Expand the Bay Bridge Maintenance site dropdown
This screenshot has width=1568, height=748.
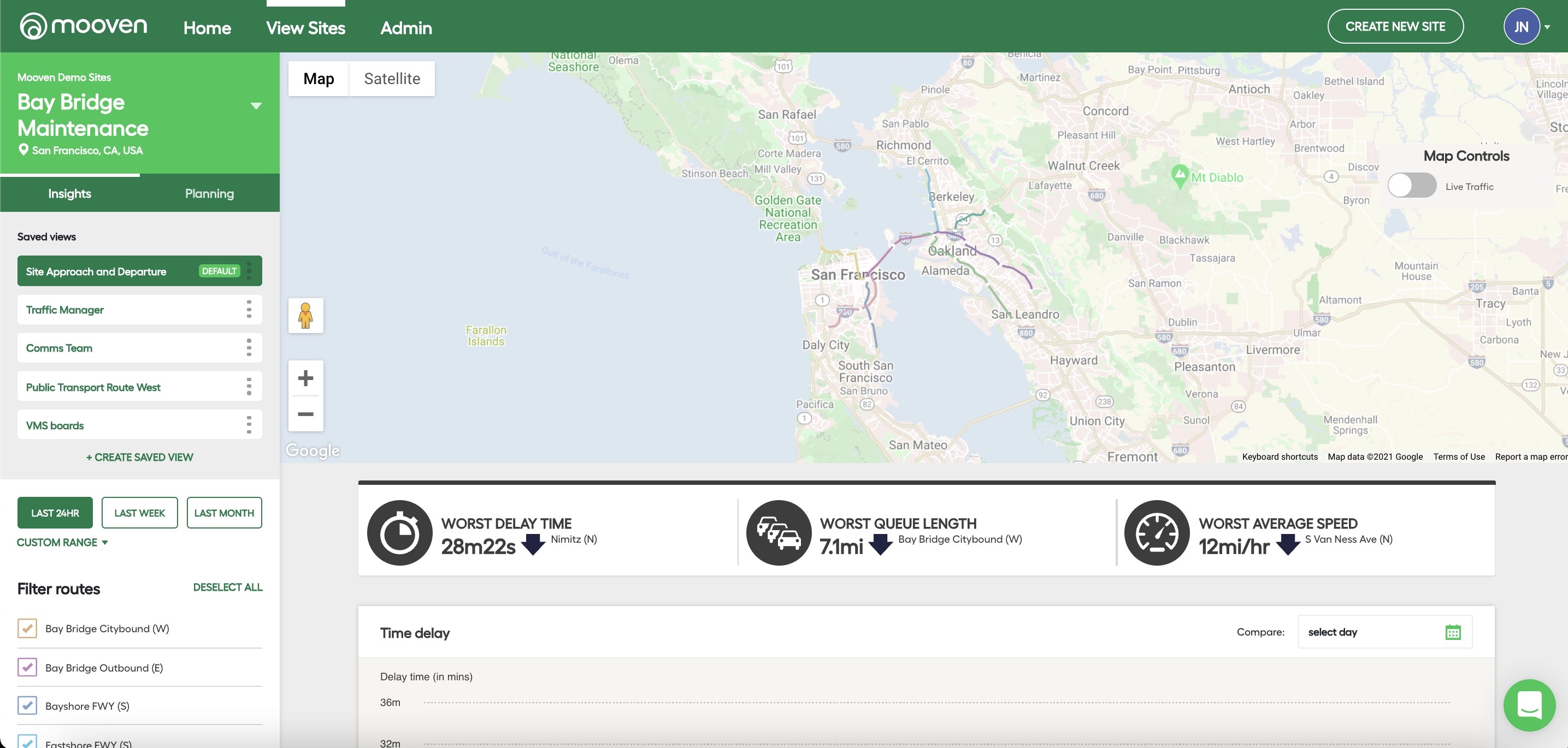256,106
